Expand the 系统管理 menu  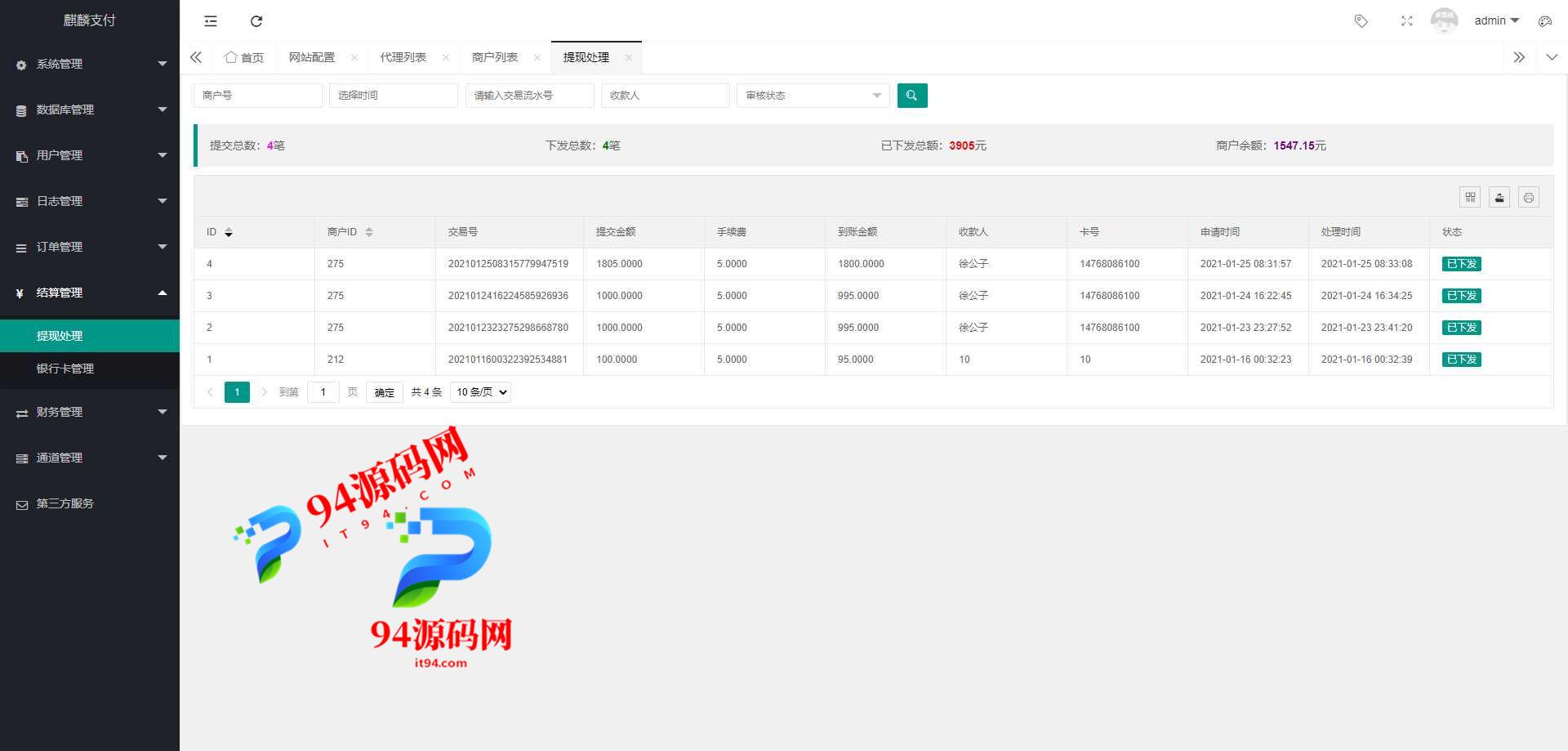(x=90, y=64)
